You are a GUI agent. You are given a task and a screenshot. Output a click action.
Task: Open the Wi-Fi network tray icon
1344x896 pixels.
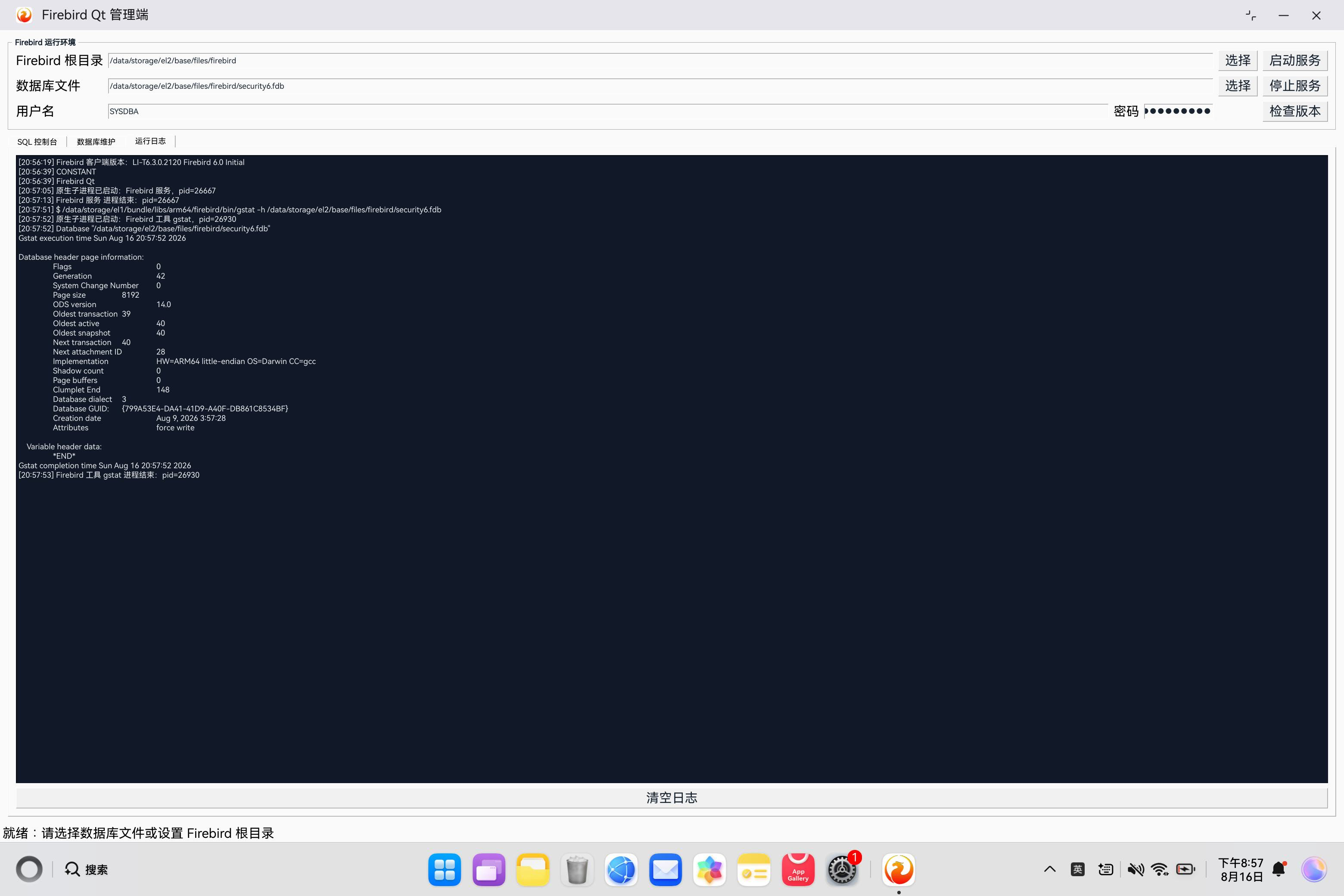[x=1160, y=870]
